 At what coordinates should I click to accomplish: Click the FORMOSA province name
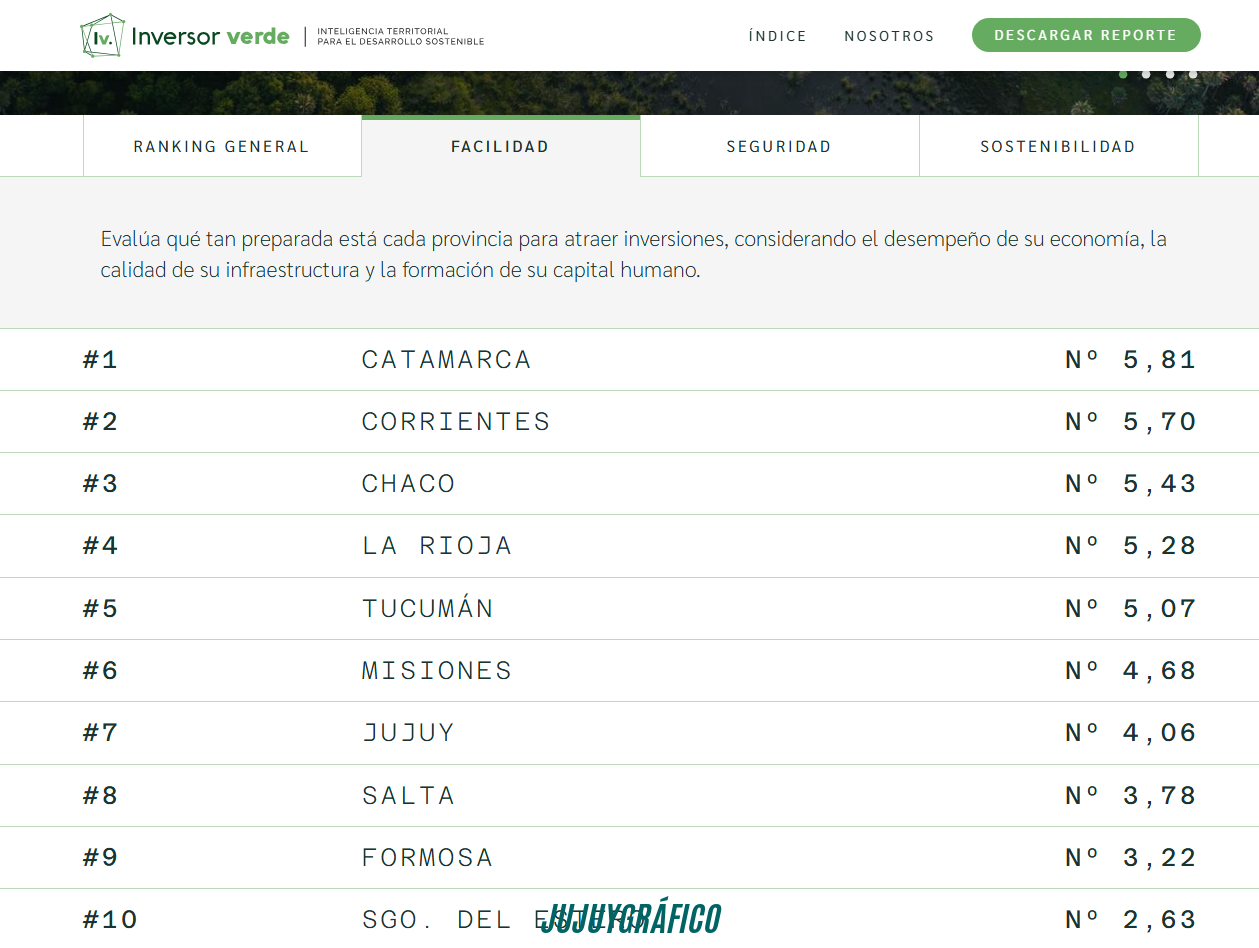click(x=427, y=857)
